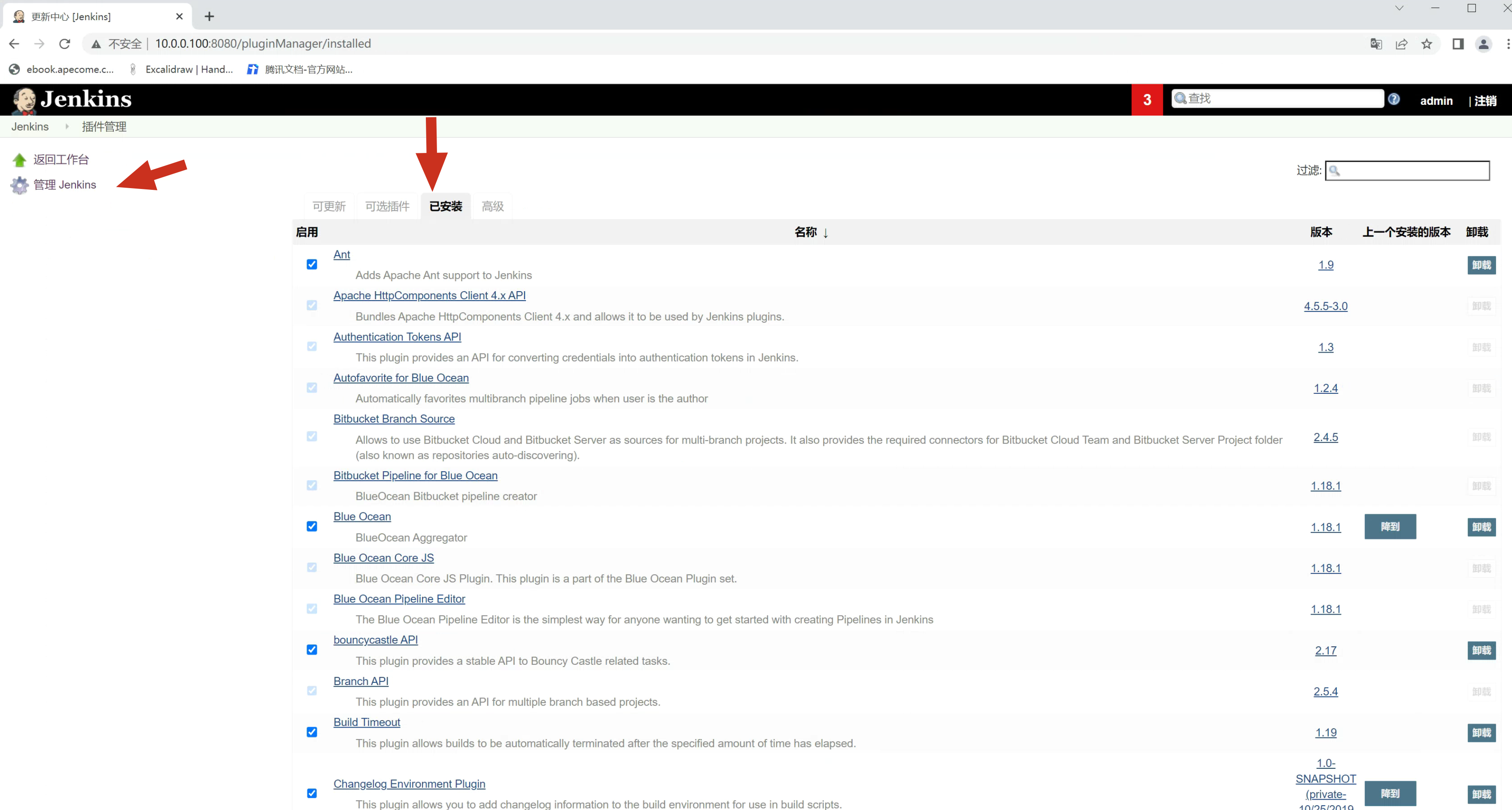Reload the page via refresh icon

(64, 44)
